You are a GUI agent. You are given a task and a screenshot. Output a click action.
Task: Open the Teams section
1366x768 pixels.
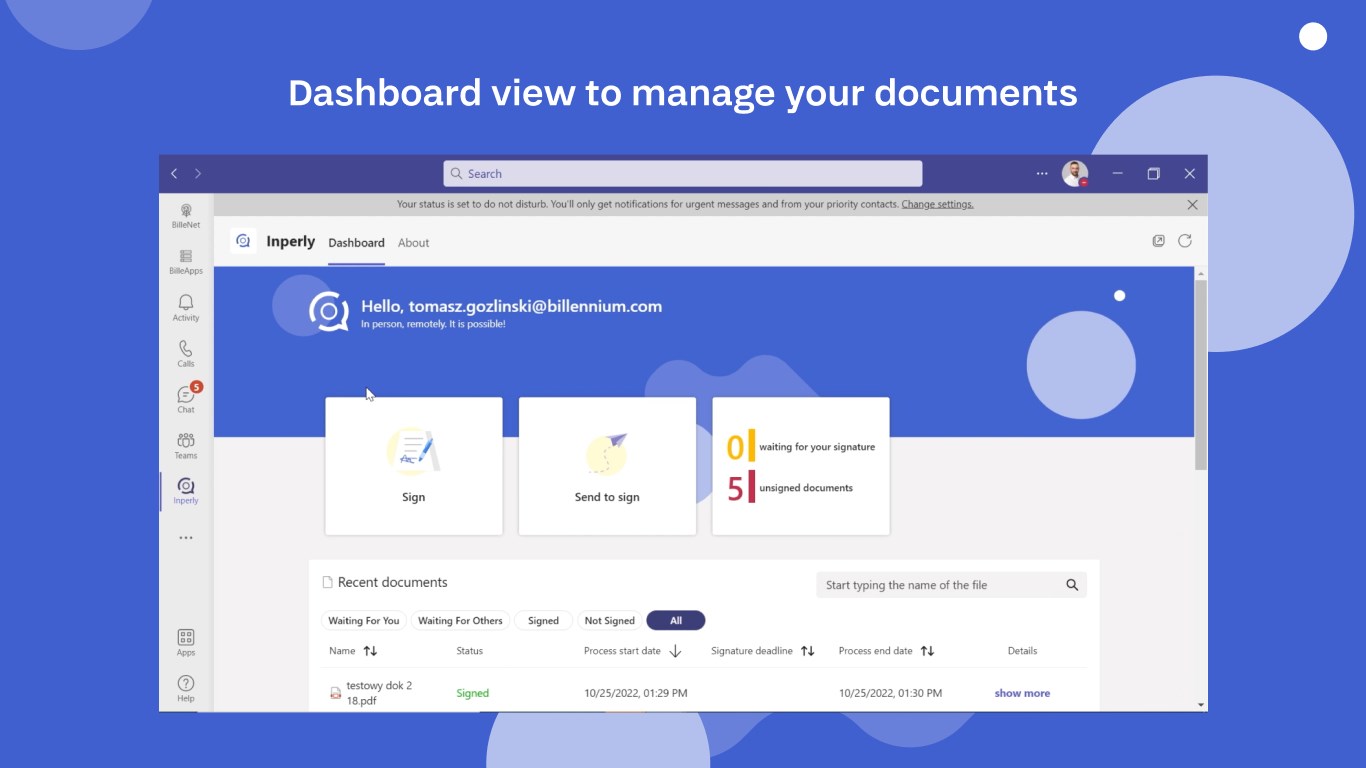pos(186,445)
